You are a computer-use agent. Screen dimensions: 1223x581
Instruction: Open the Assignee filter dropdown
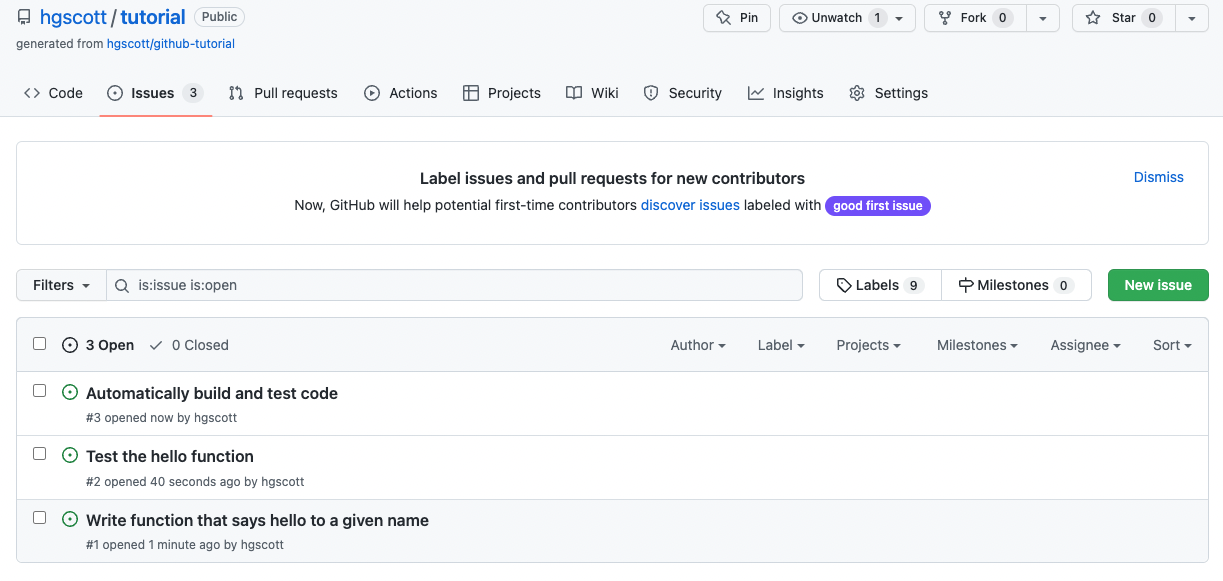(1085, 345)
